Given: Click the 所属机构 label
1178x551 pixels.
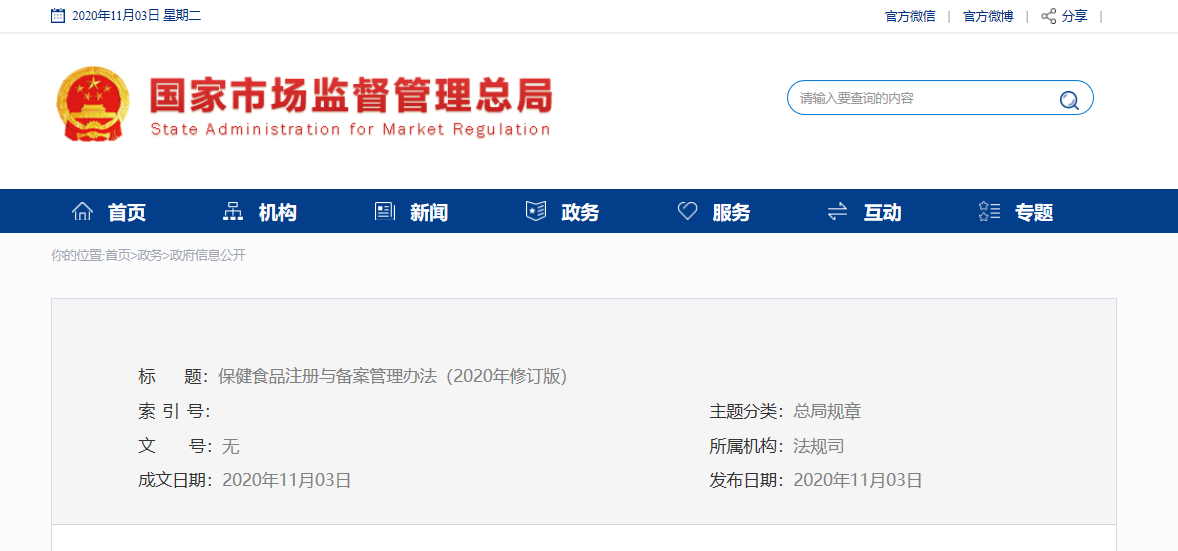Looking at the screenshot, I should coord(747,446).
